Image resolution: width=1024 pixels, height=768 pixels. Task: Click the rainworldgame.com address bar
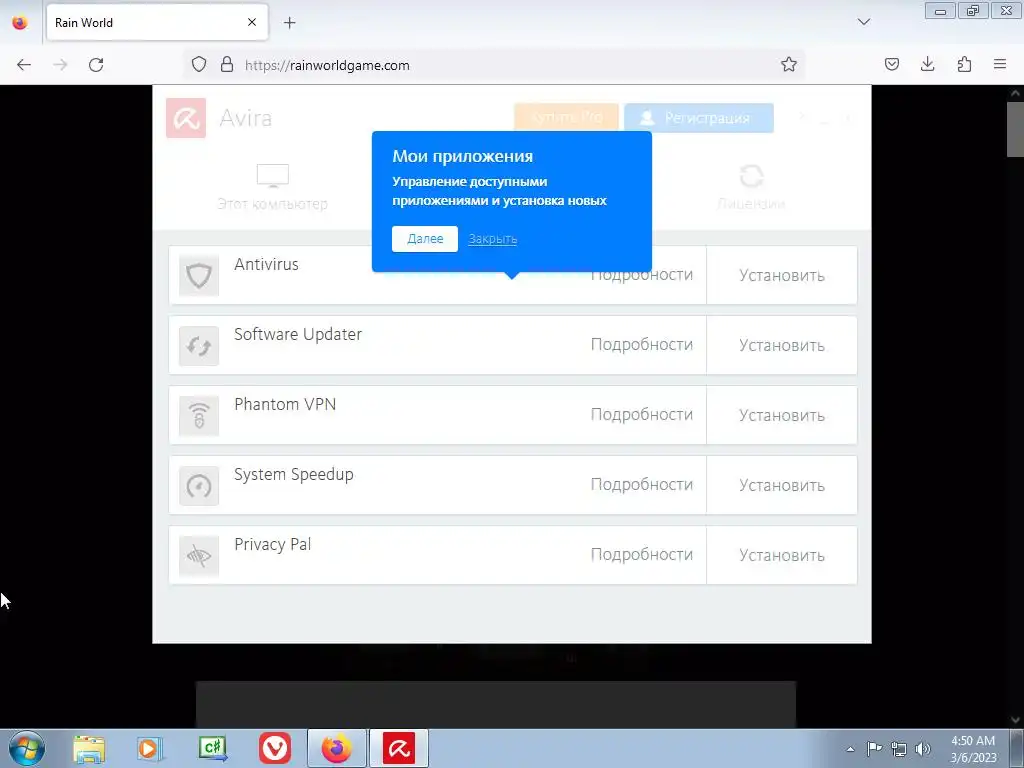pyautogui.click(x=496, y=65)
